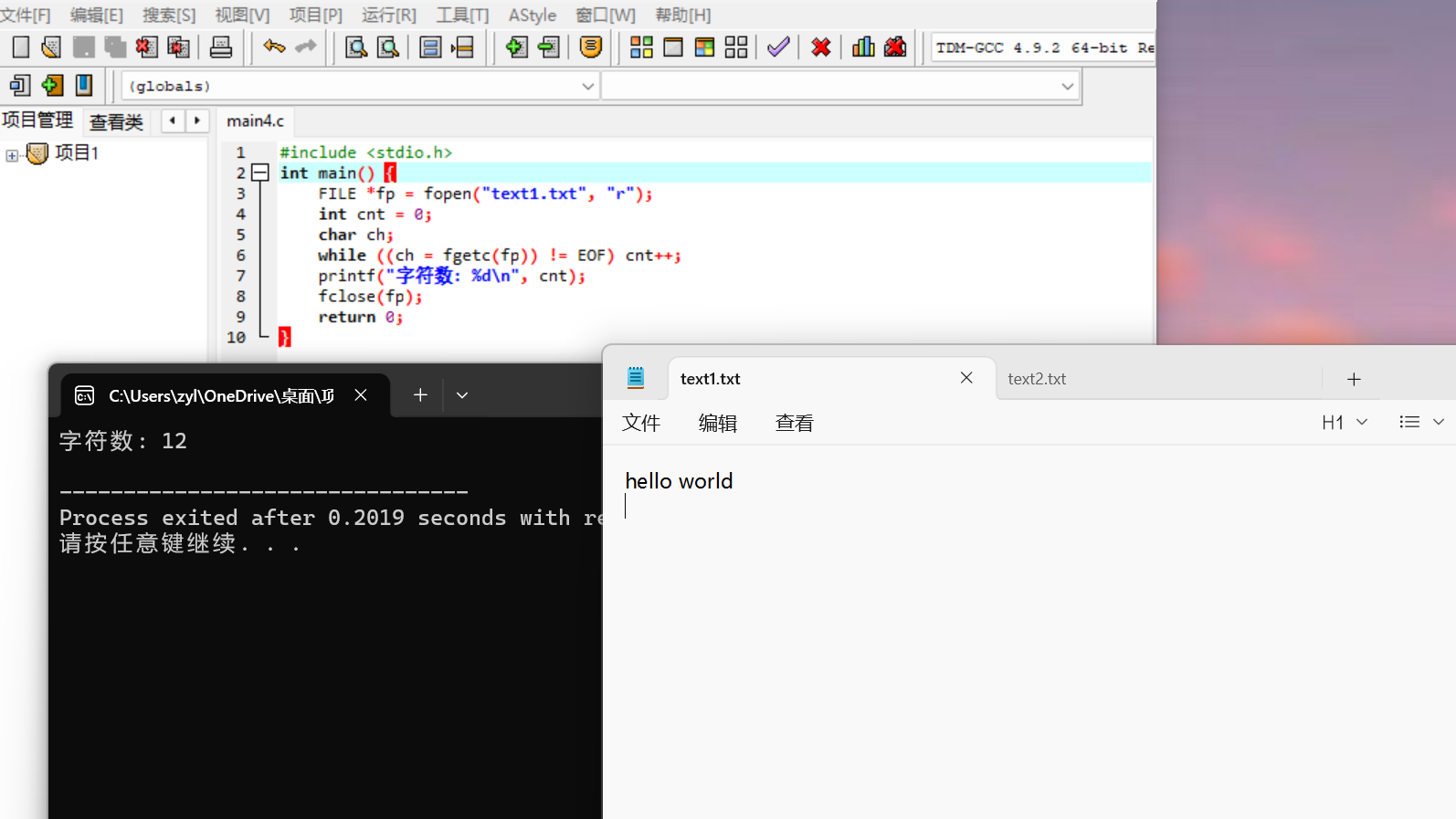Open the 项目[P] menu
This screenshot has width=1456, height=819.
point(316,15)
